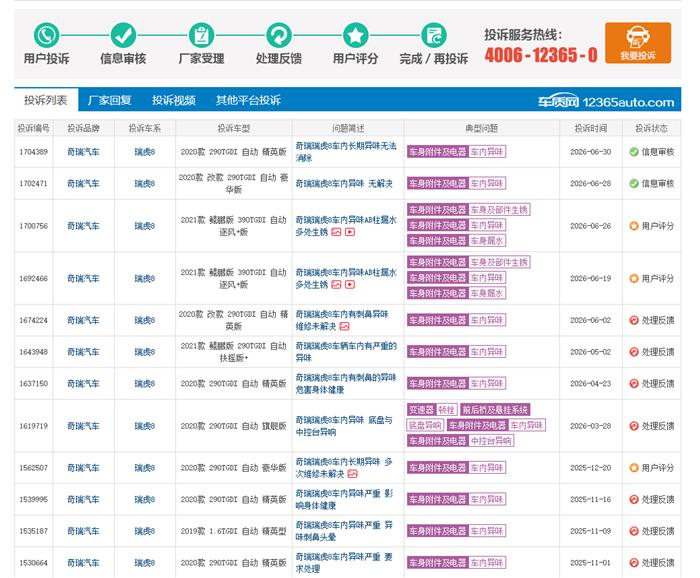Switch to the 投诉列表 tab
700x578 pixels.
point(46,100)
